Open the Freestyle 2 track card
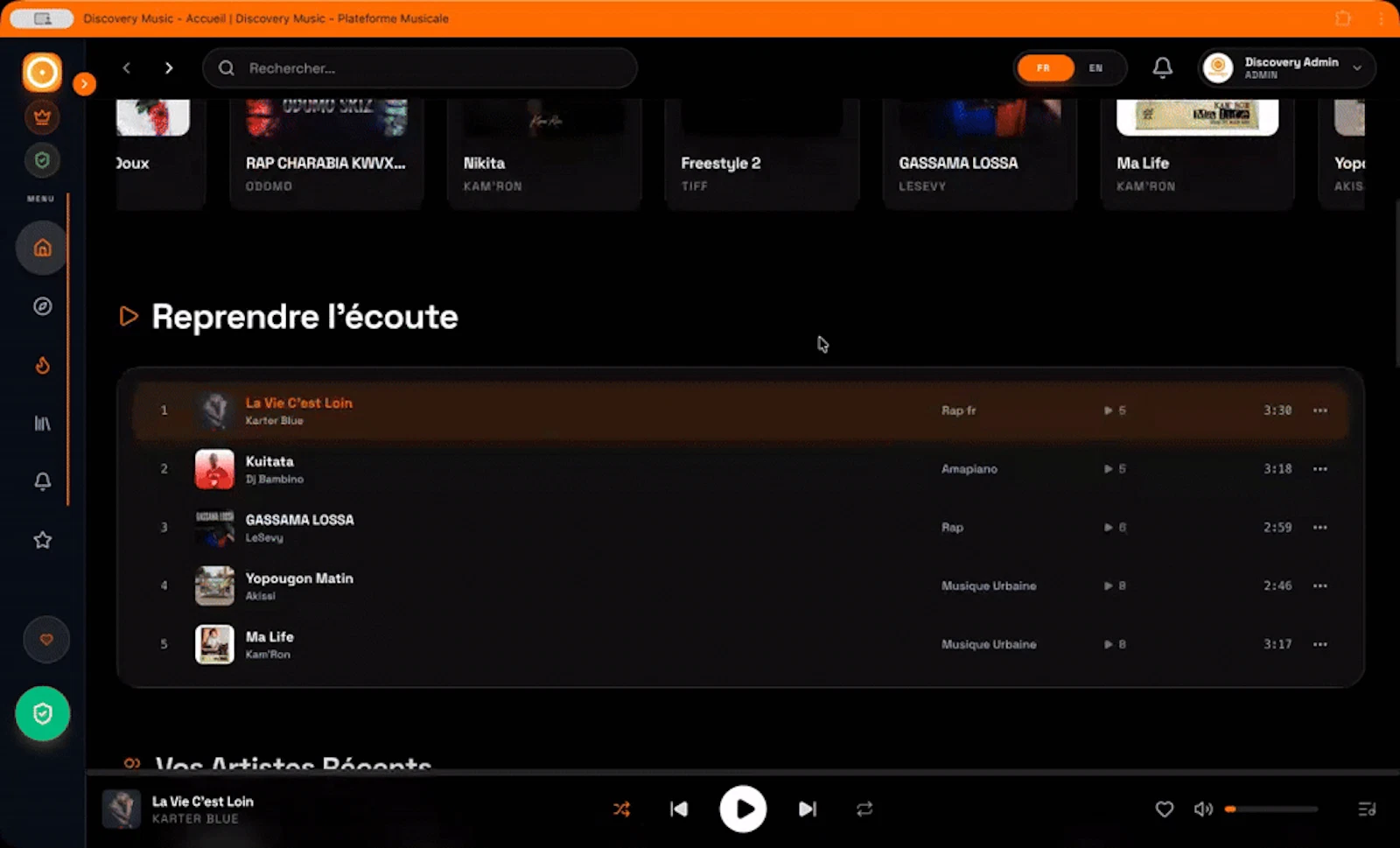This screenshot has height=848, width=1400. [762, 153]
